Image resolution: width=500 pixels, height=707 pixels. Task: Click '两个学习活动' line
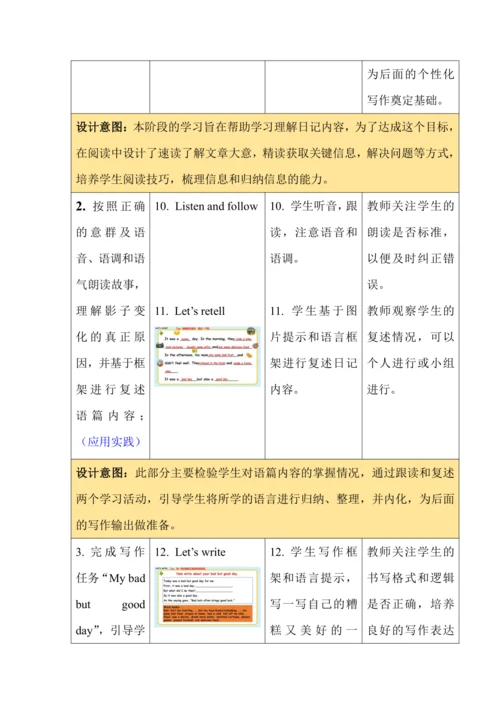pyautogui.click(x=265, y=499)
